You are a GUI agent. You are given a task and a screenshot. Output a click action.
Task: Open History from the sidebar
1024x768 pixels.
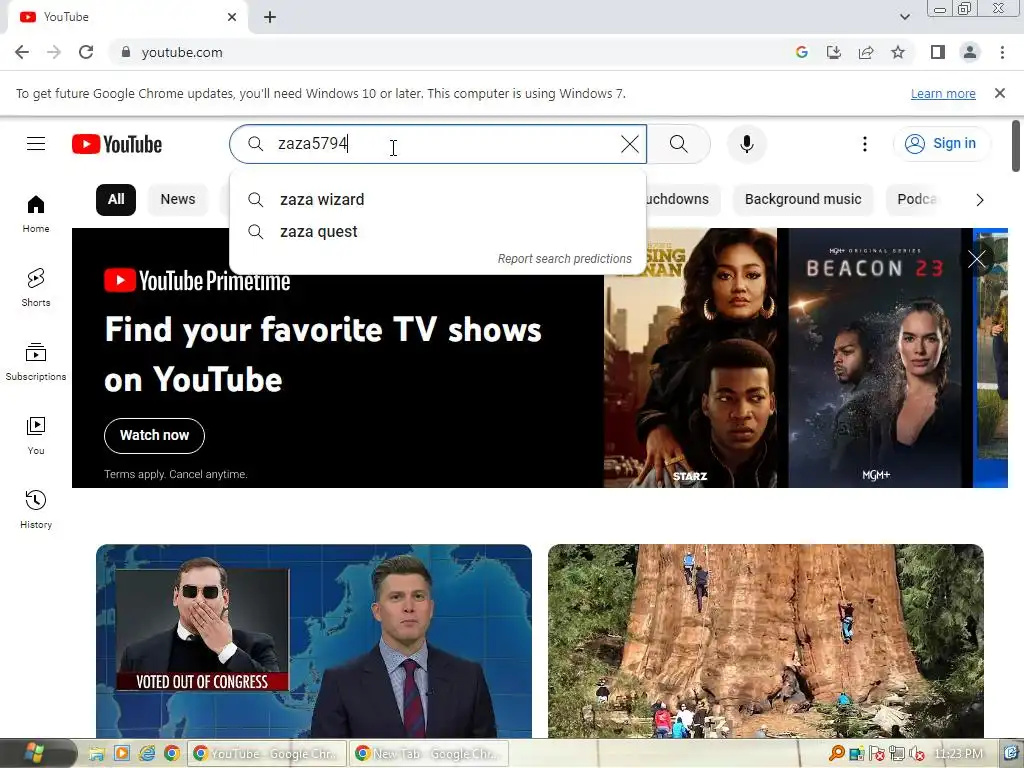point(36,509)
